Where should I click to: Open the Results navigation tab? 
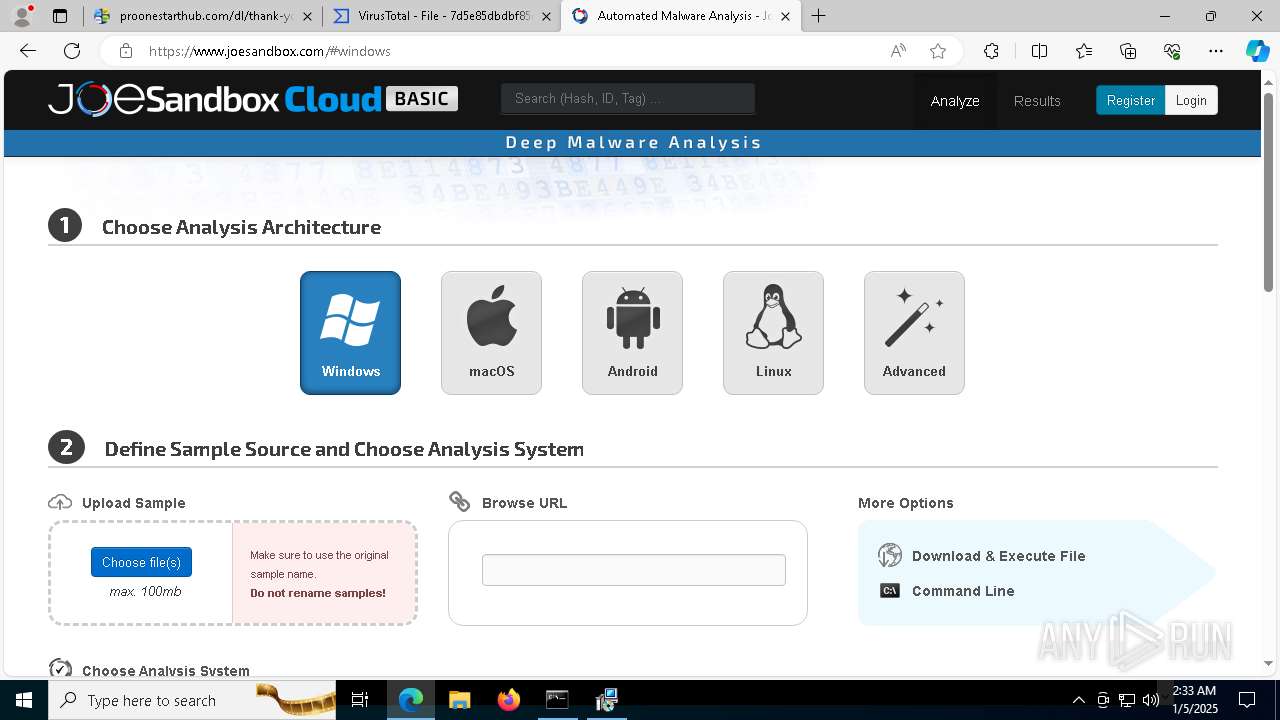point(1037,101)
